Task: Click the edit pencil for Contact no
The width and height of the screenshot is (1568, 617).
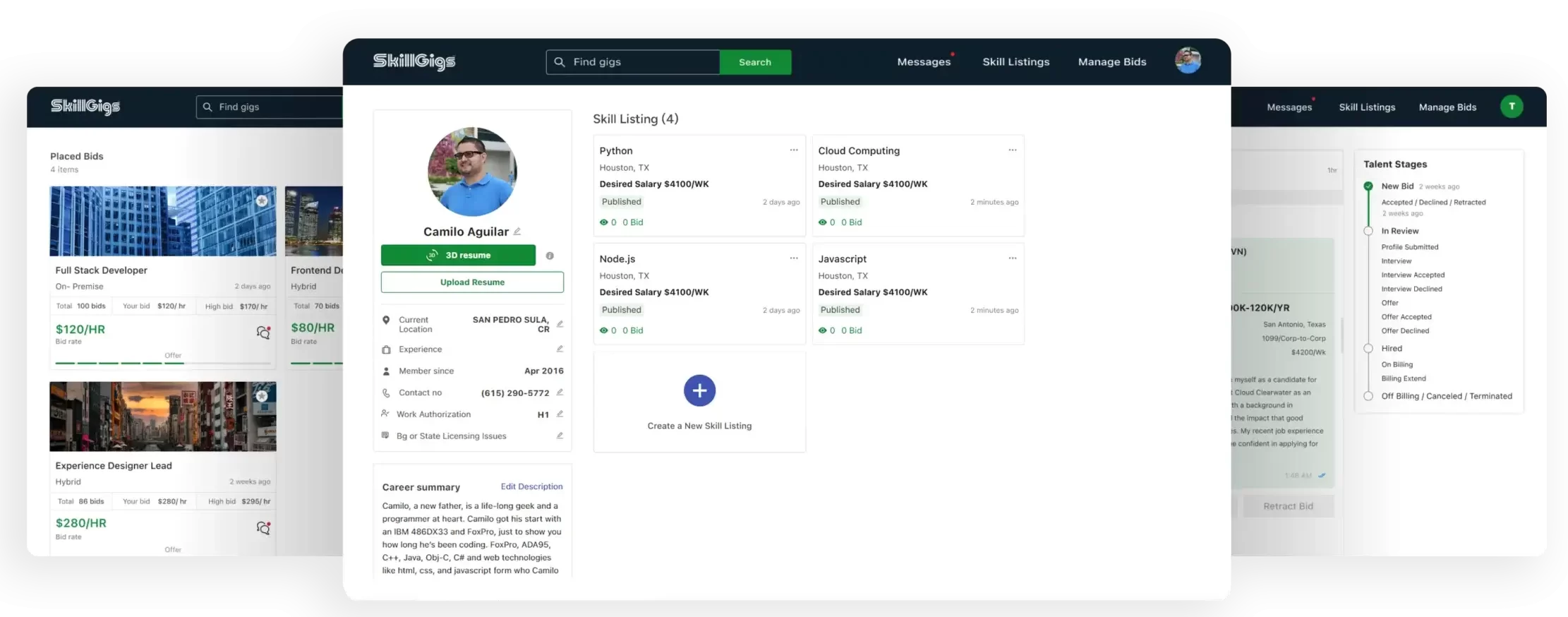Action: coord(560,393)
